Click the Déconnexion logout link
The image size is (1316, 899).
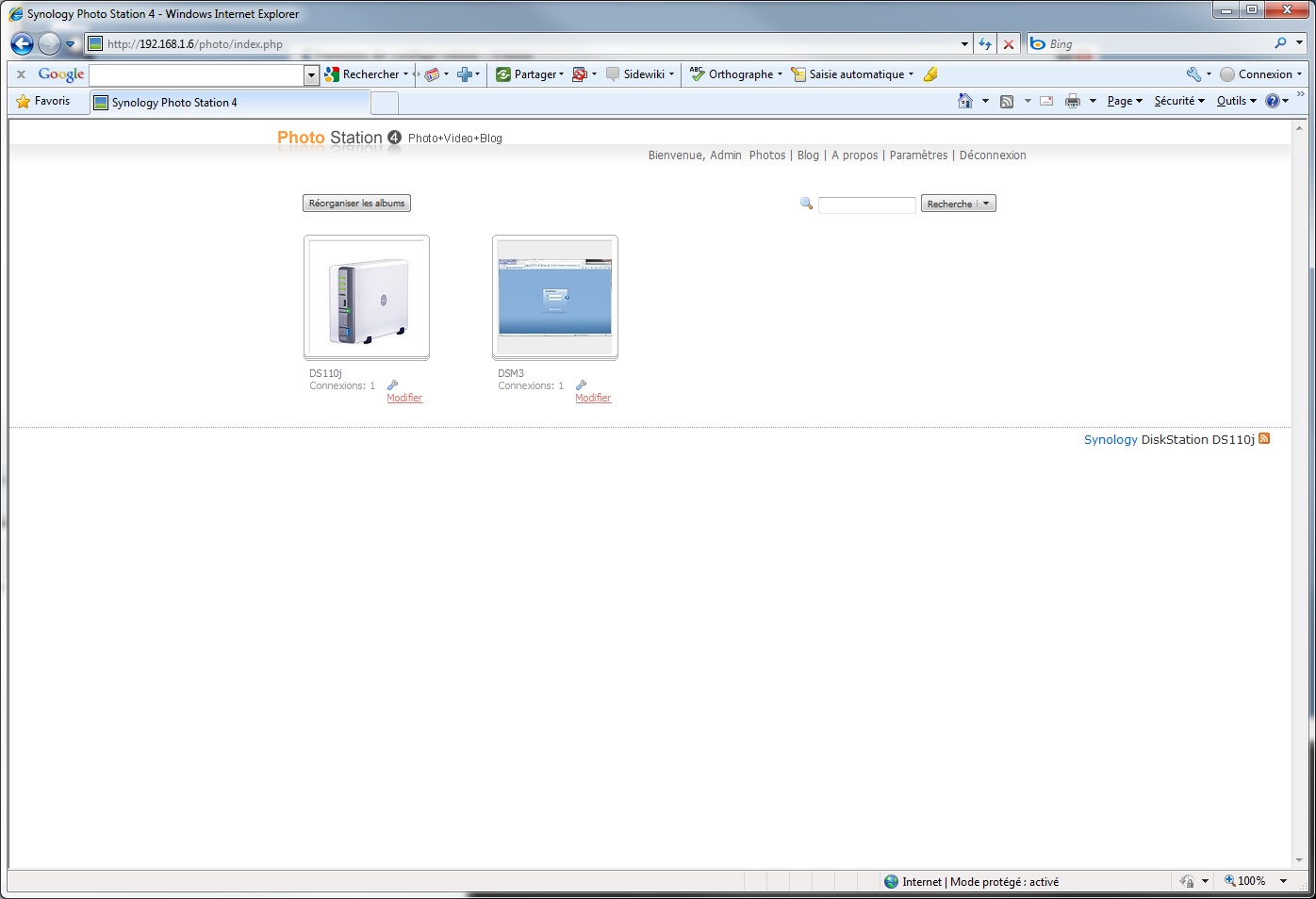pyautogui.click(x=993, y=155)
